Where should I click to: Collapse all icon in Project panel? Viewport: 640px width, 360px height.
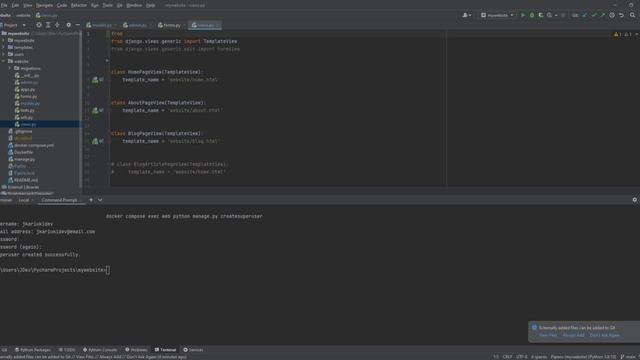point(57,25)
